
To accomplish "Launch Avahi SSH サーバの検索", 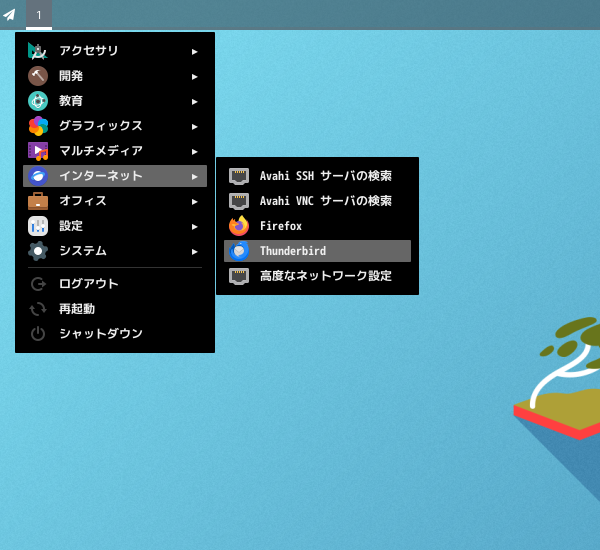I will pyautogui.click(x=317, y=176).
